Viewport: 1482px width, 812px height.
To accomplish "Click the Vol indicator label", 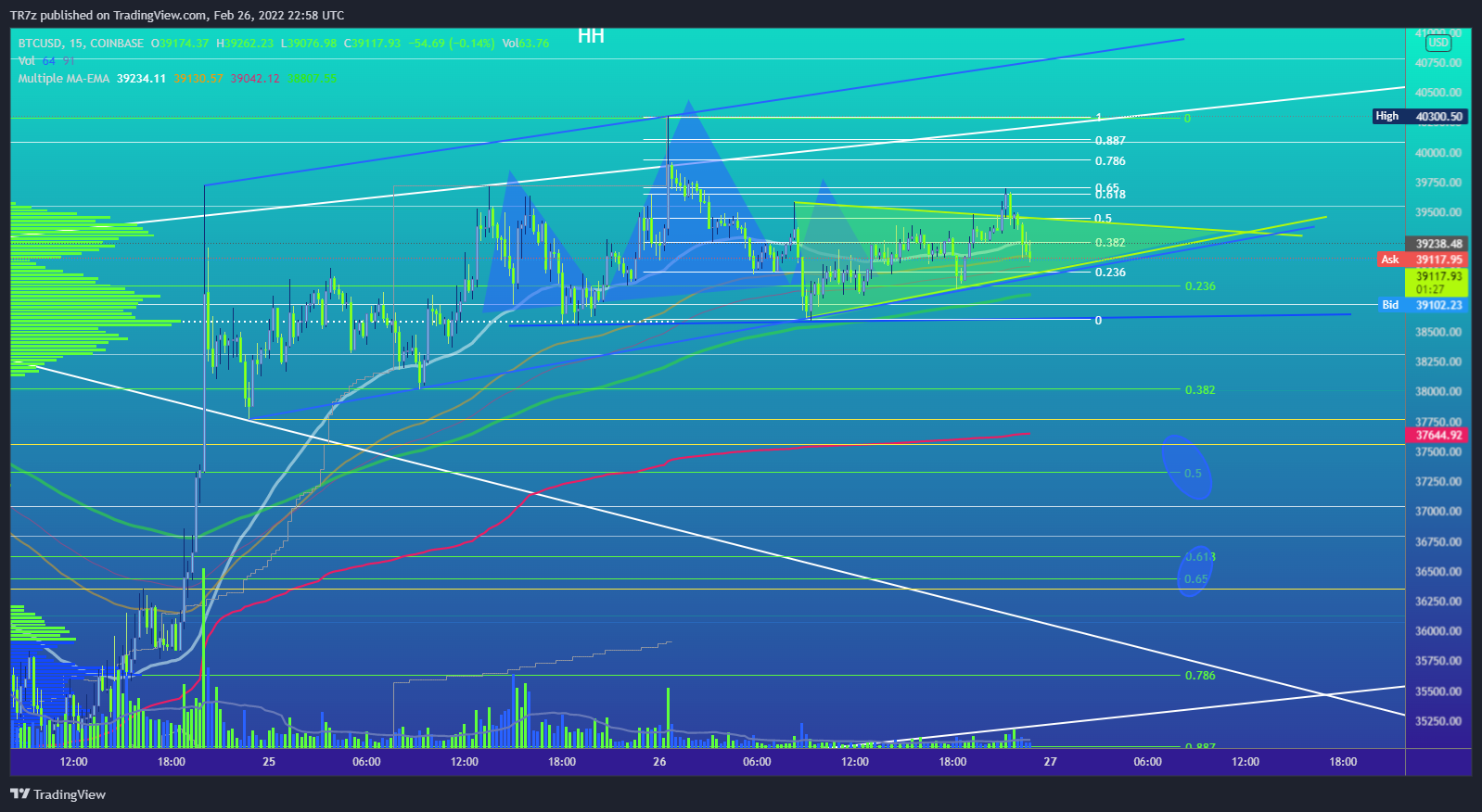I will (26, 61).
